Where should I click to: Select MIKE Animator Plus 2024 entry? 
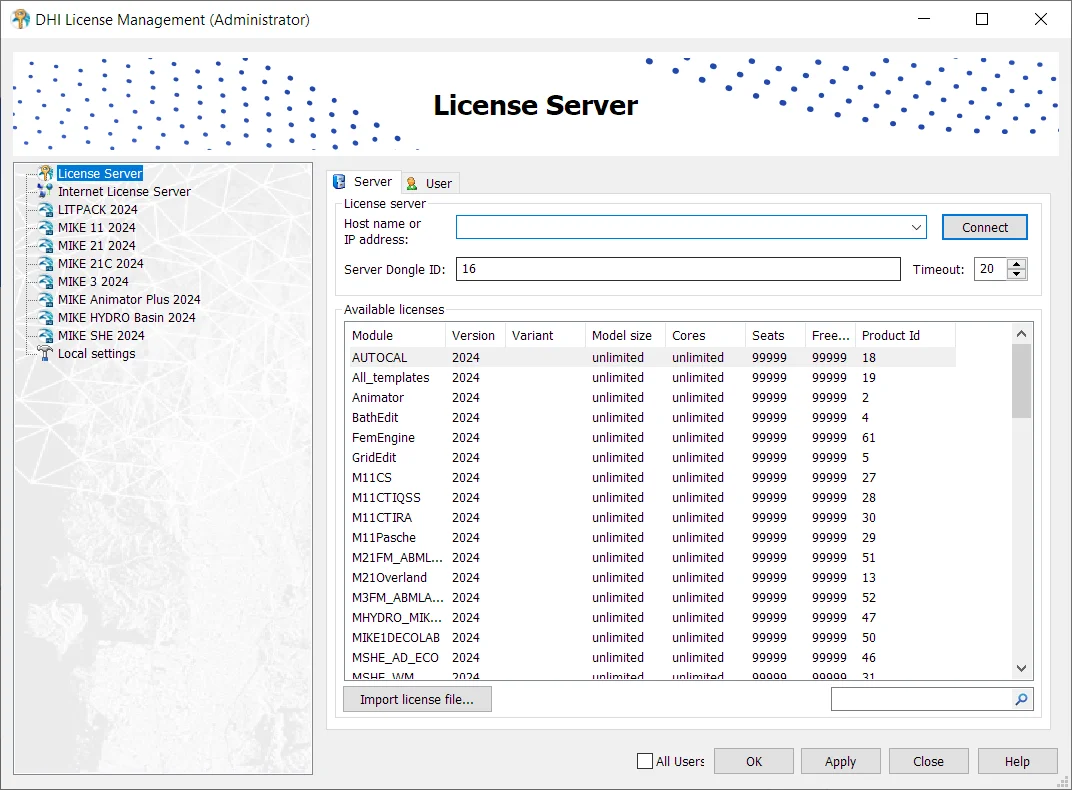tap(129, 299)
